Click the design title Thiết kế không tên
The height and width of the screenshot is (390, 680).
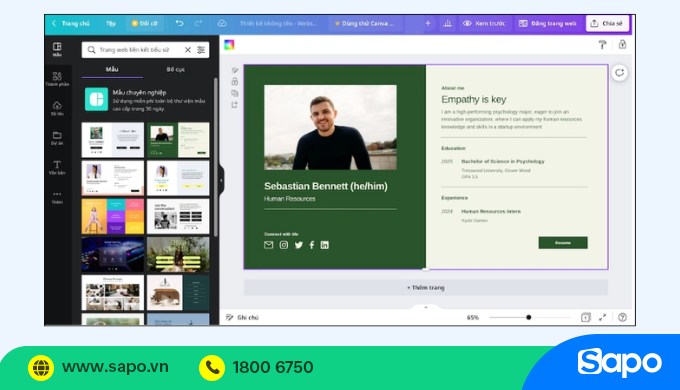(x=278, y=23)
